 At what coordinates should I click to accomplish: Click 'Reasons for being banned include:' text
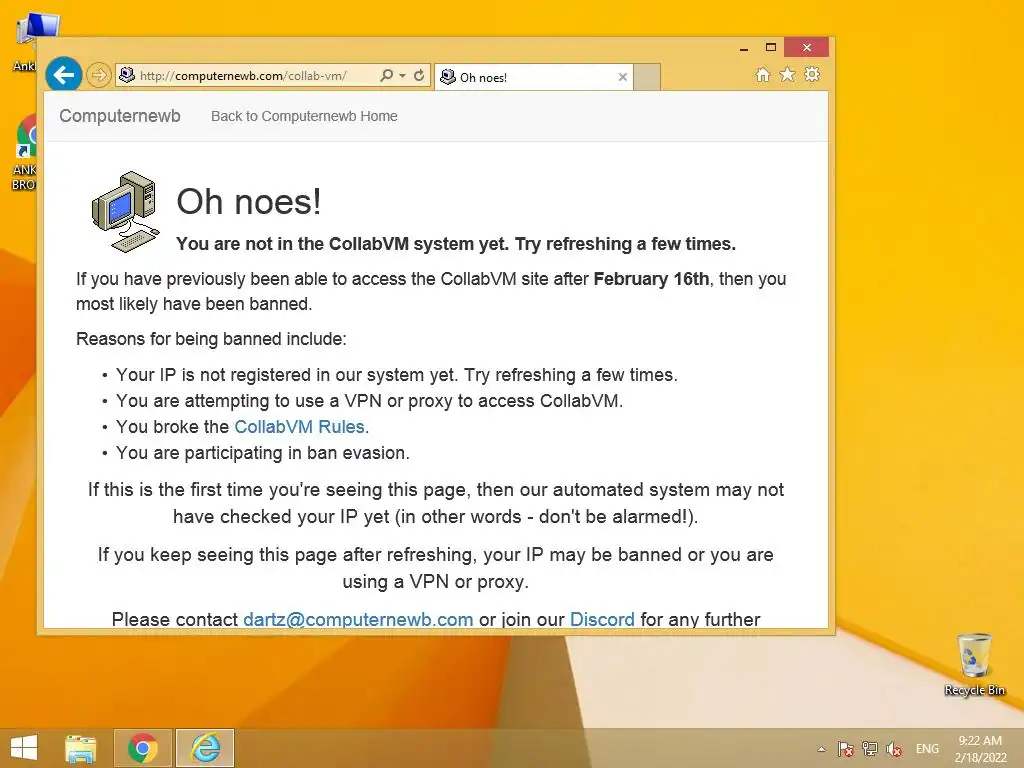tap(211, 339)
